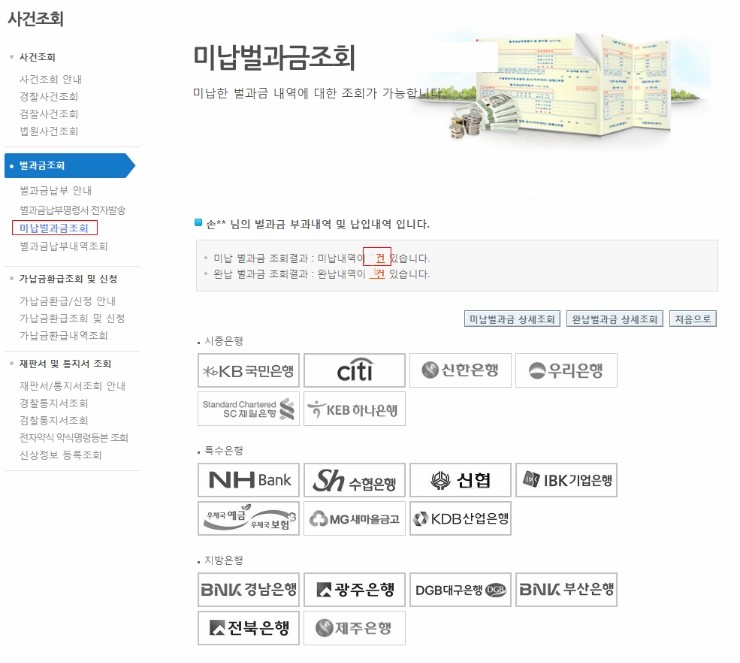Open 검찰사건조회 in sidebar
This screenshot has width=740, height=663.
pos(49,114)
